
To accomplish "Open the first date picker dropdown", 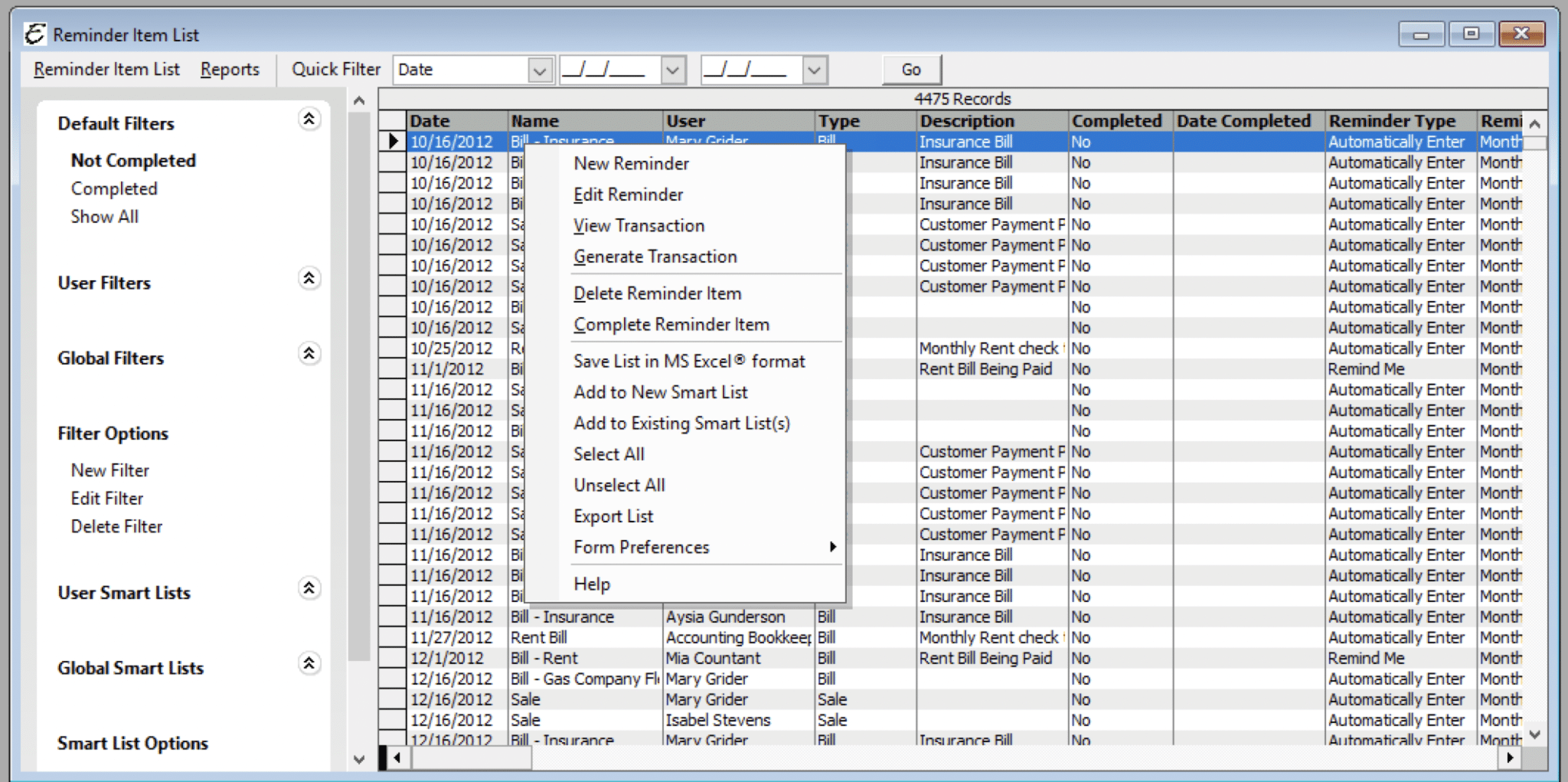I will point(672,70).
